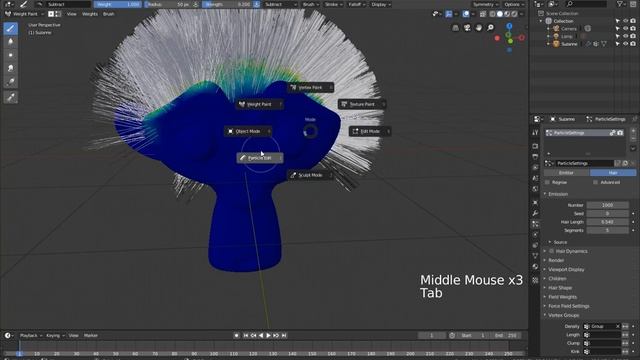Open the Texture properties checker tab
Image resolution: width=640 pixels, height=360 pixels.
536,280
